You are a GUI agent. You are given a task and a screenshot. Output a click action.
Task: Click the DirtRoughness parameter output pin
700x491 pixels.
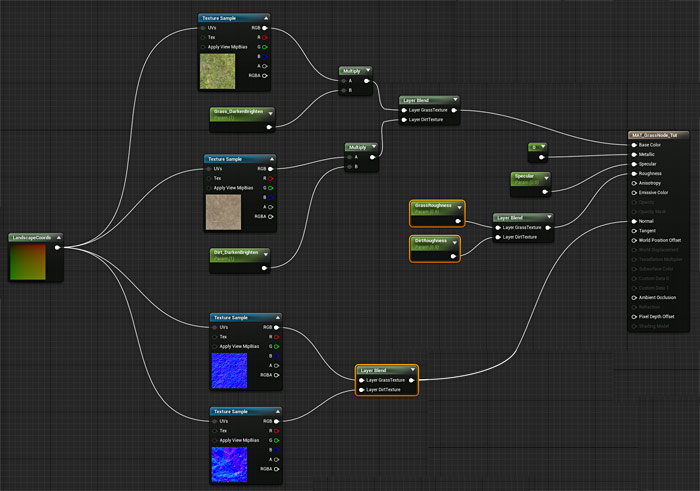click(454, 257)
